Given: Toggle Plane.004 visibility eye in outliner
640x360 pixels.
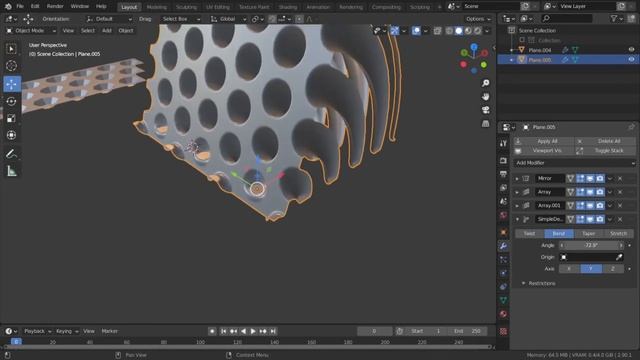Looking at the screenshot, I should 631,50.
